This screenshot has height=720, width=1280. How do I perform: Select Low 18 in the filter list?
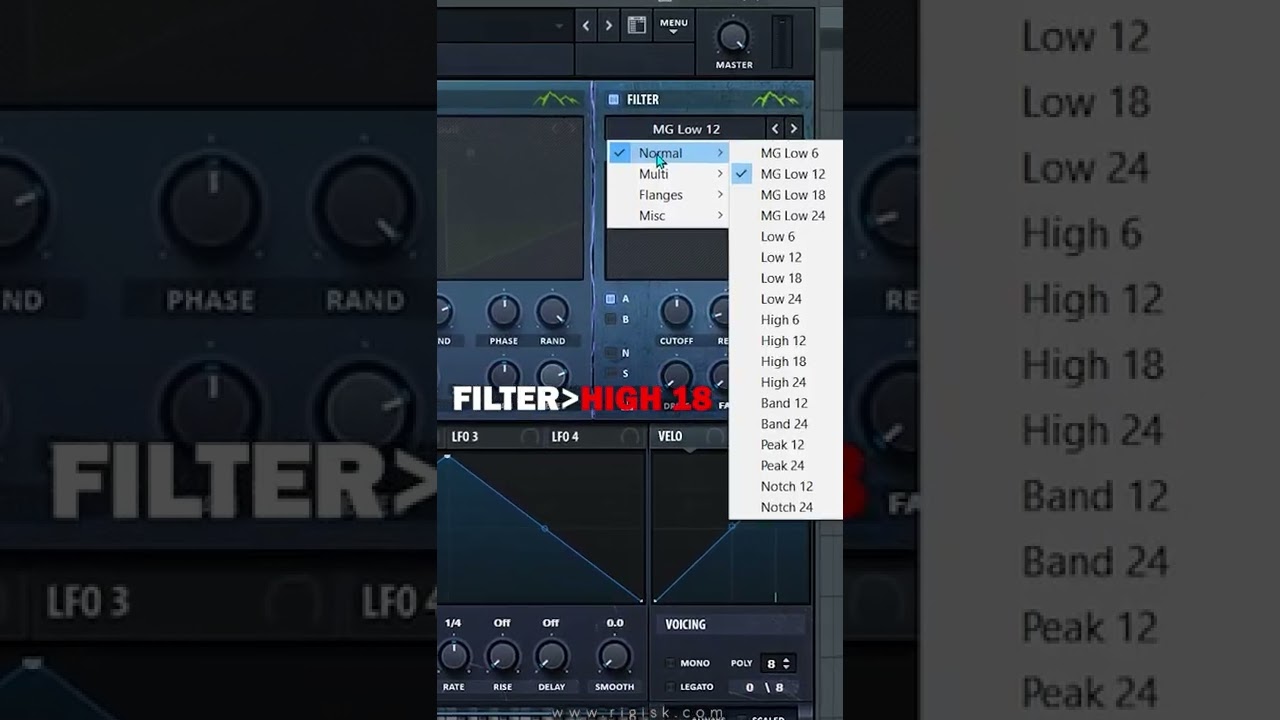pyautogui.click(x=786, y=278)
